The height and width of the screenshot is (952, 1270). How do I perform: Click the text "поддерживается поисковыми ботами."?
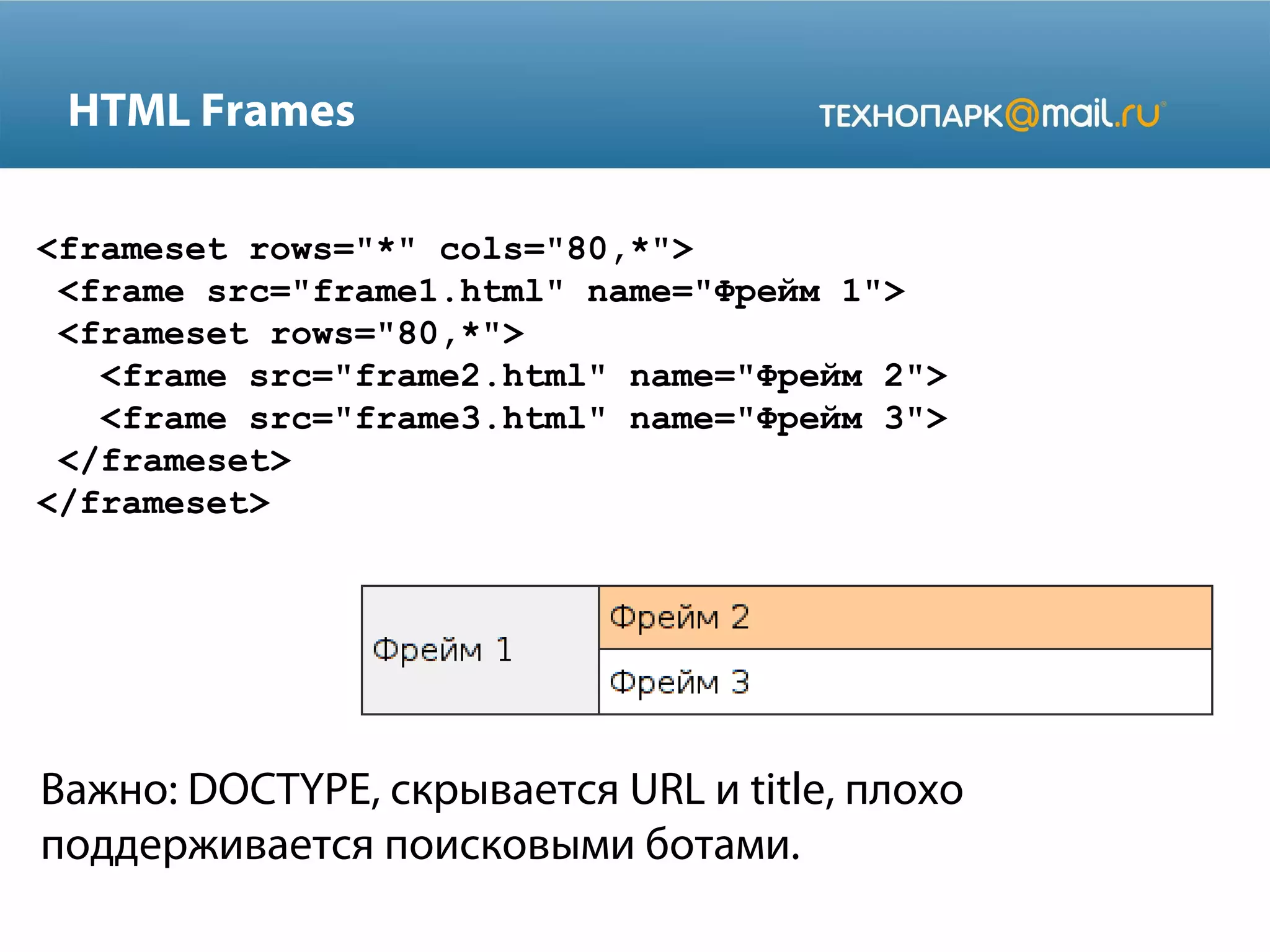coord(420,845)
